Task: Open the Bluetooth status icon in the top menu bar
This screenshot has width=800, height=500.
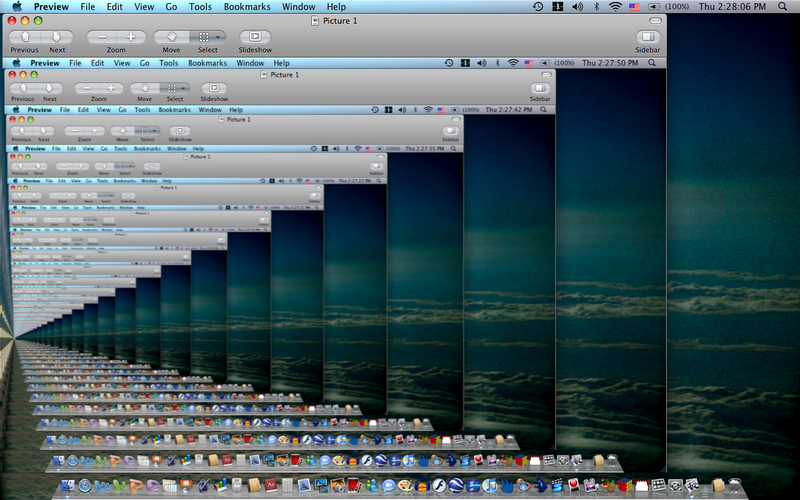Action: [x=596, y=7]
